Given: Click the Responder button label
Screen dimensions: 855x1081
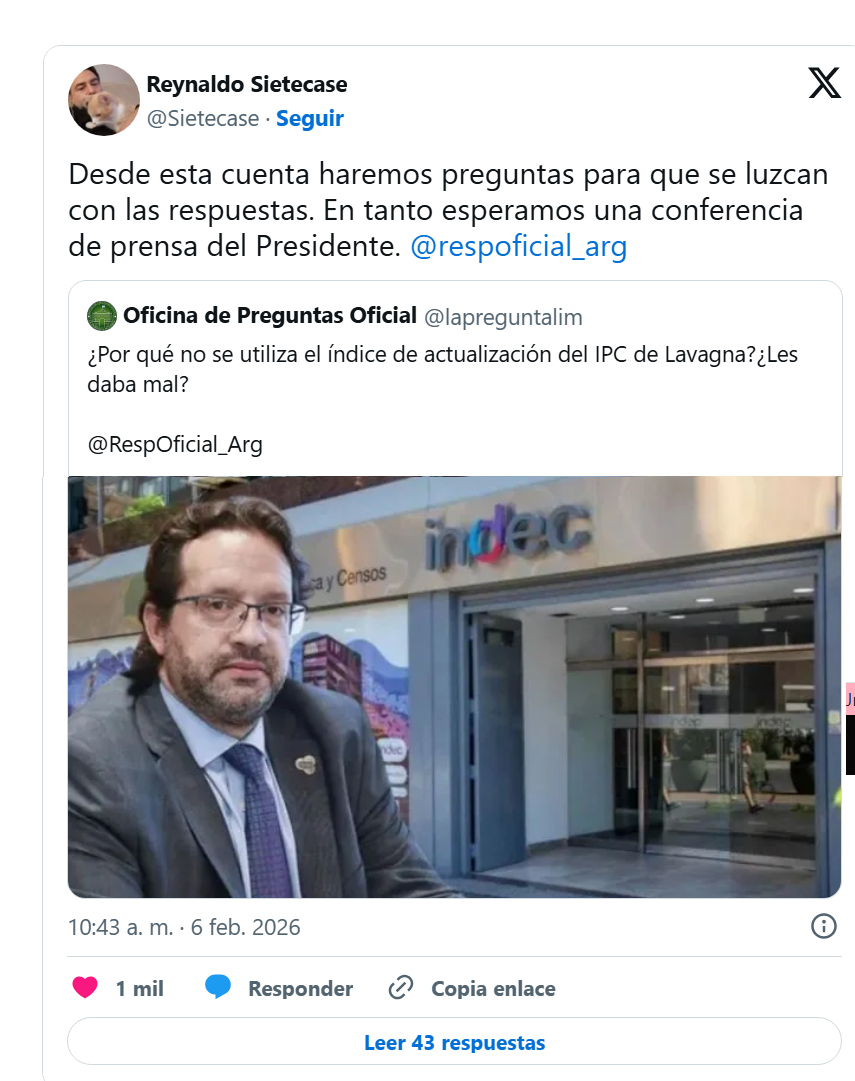Looking at the screenshot, I should pyautogui.click(x=301, y=989).
